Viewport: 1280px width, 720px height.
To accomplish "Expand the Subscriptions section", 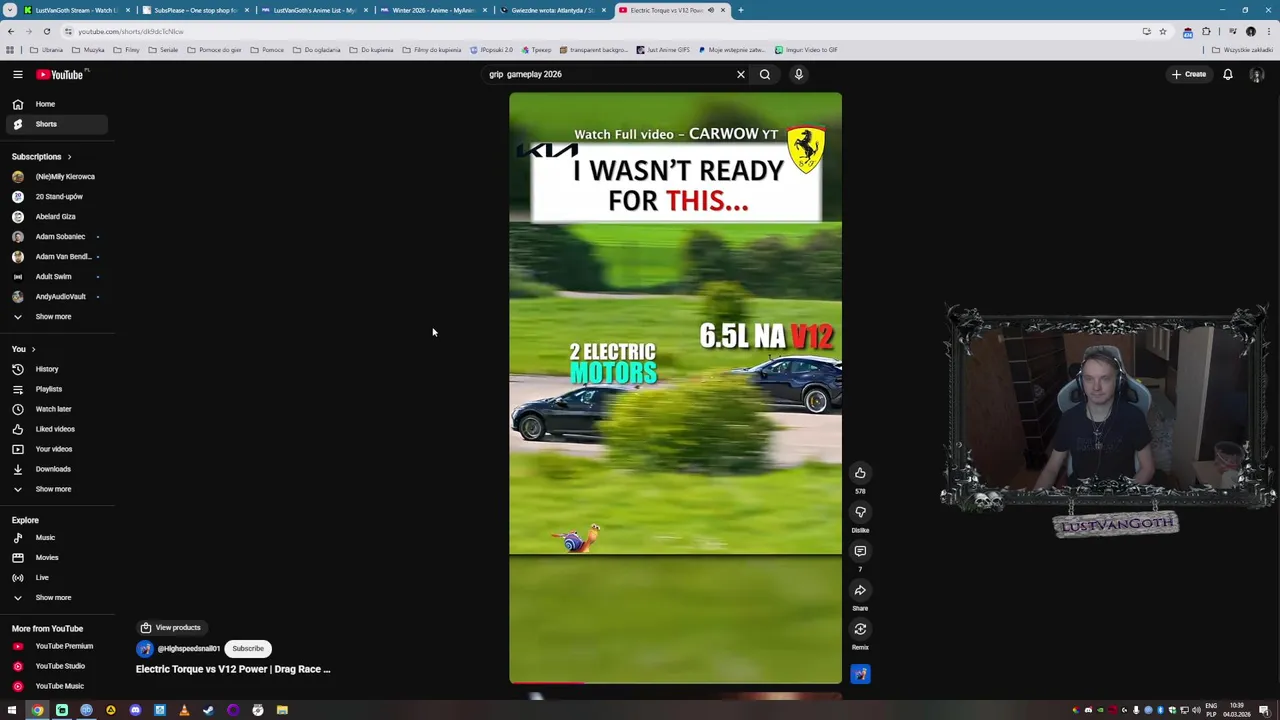I will tap(41, 156).
